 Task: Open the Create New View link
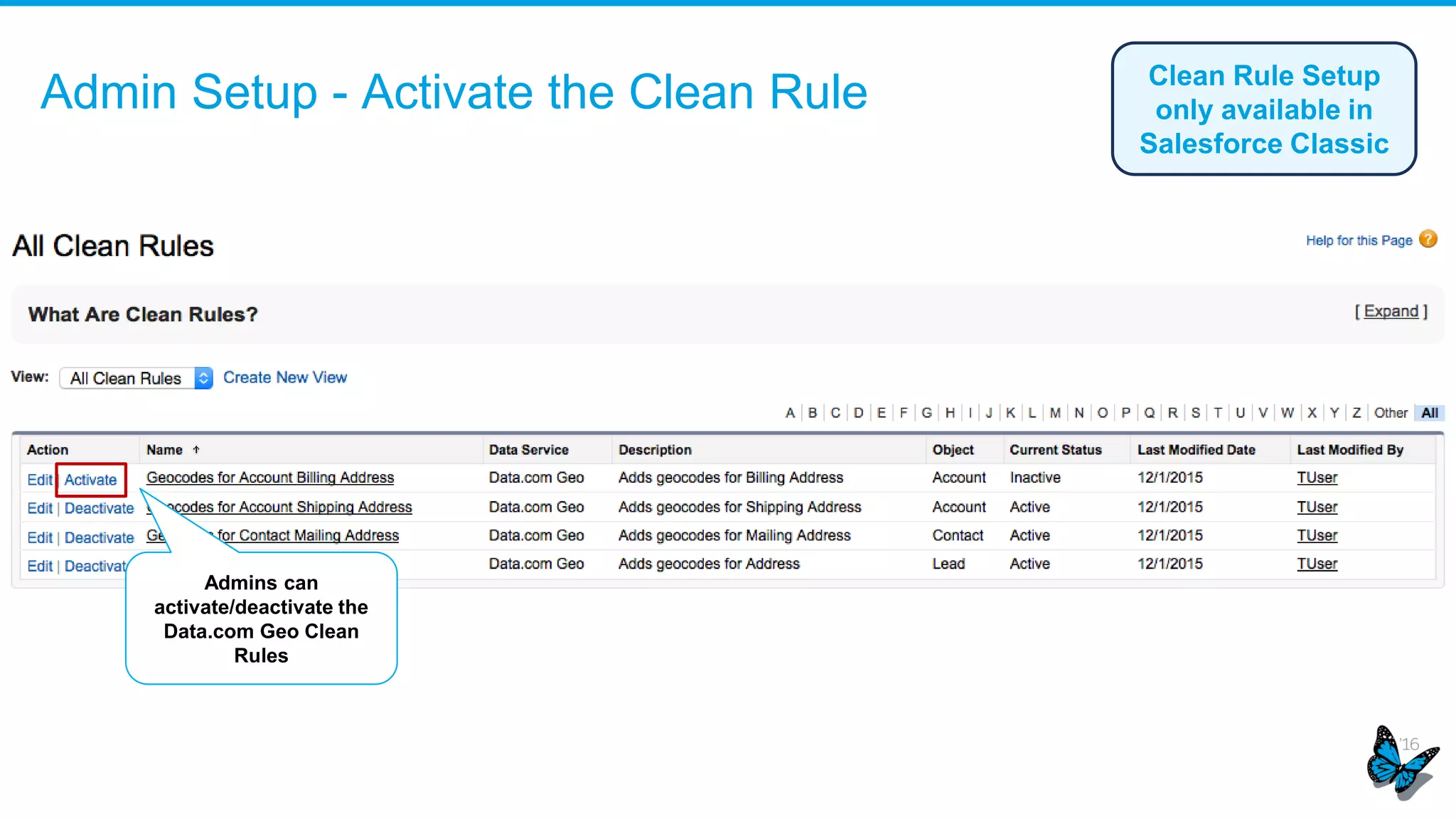(285, 378)
